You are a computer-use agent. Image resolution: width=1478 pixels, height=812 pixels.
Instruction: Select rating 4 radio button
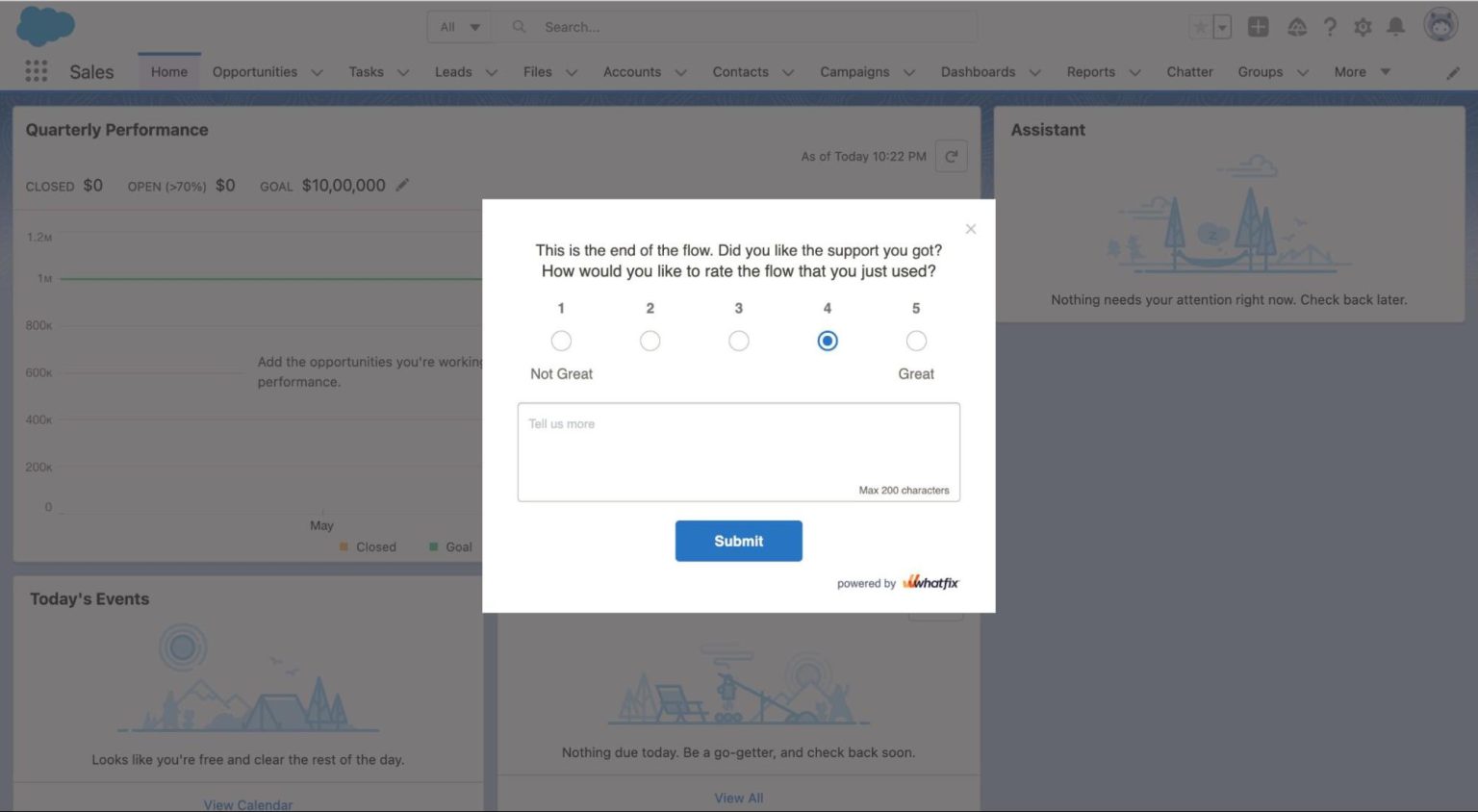click(827, 340)
